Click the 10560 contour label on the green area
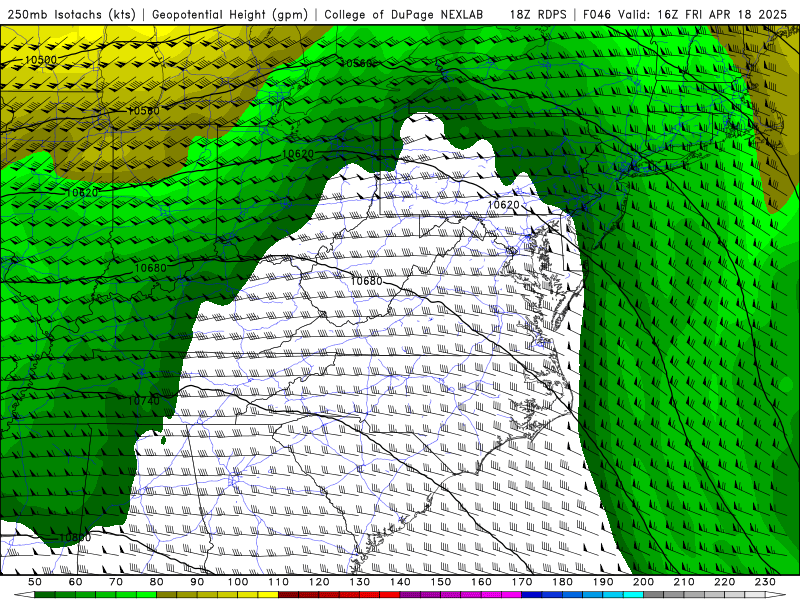Screen dimensions: 800x600 (x=356, y=63)
